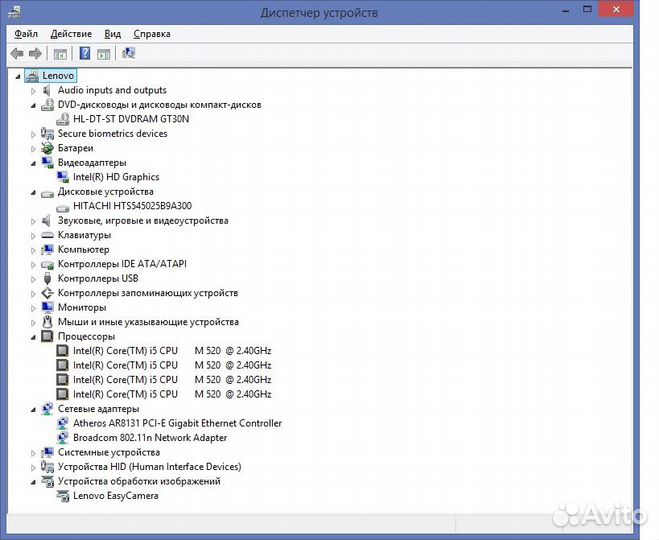Open the Действие menu
This screenshot has height=540, width=659.
71,33
